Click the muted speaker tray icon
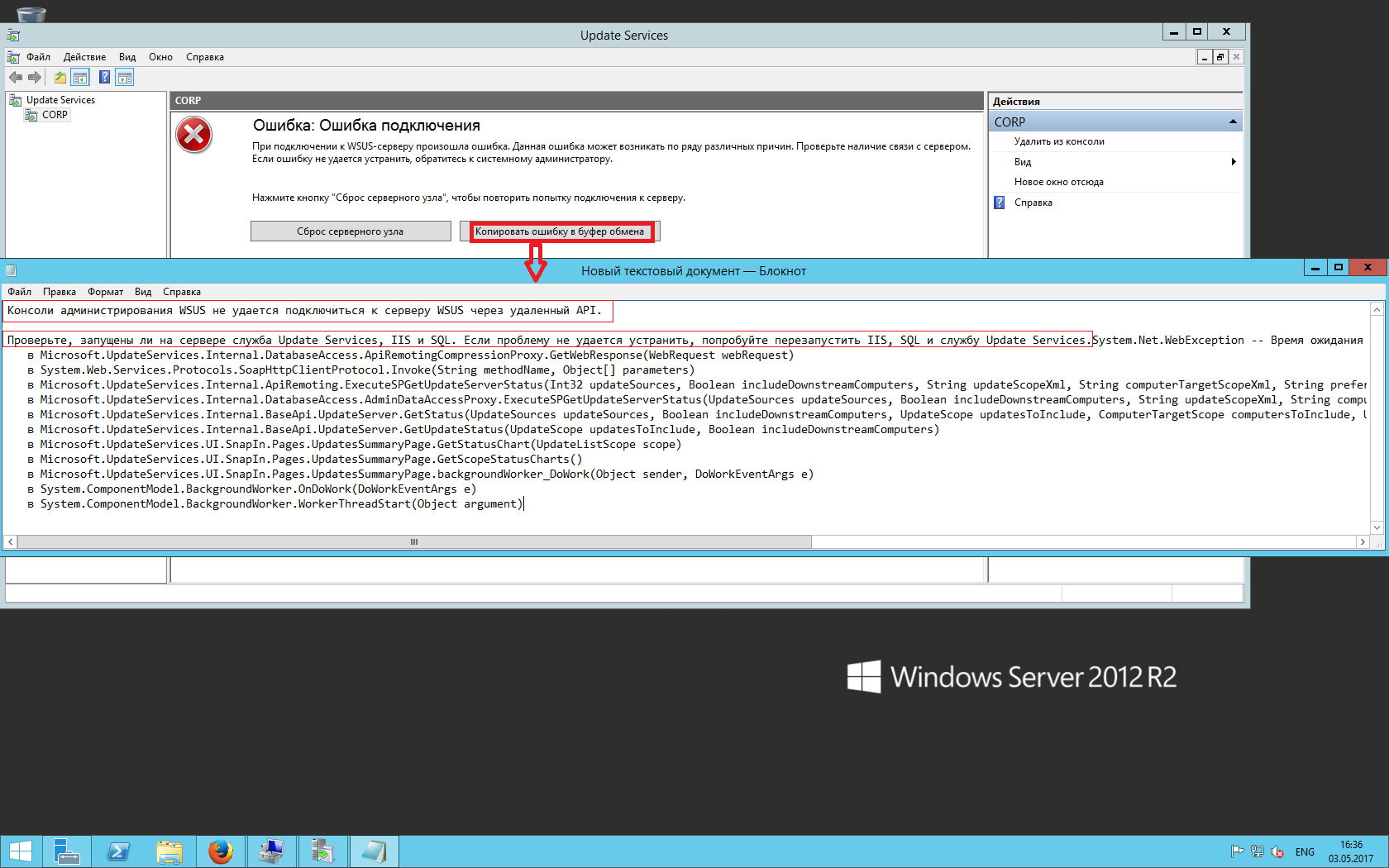The image size is (1389, 868). 1277,851
